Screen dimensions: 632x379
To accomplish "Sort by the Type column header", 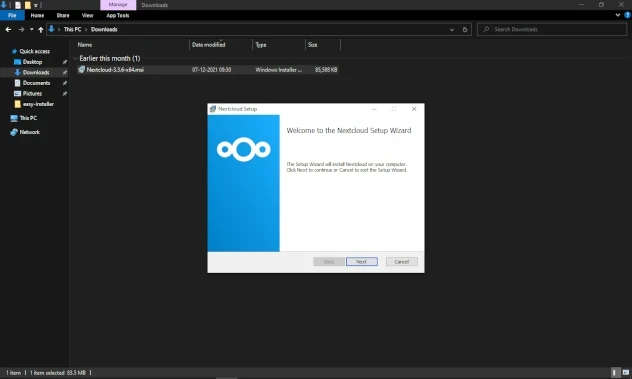I will (279, 45).
